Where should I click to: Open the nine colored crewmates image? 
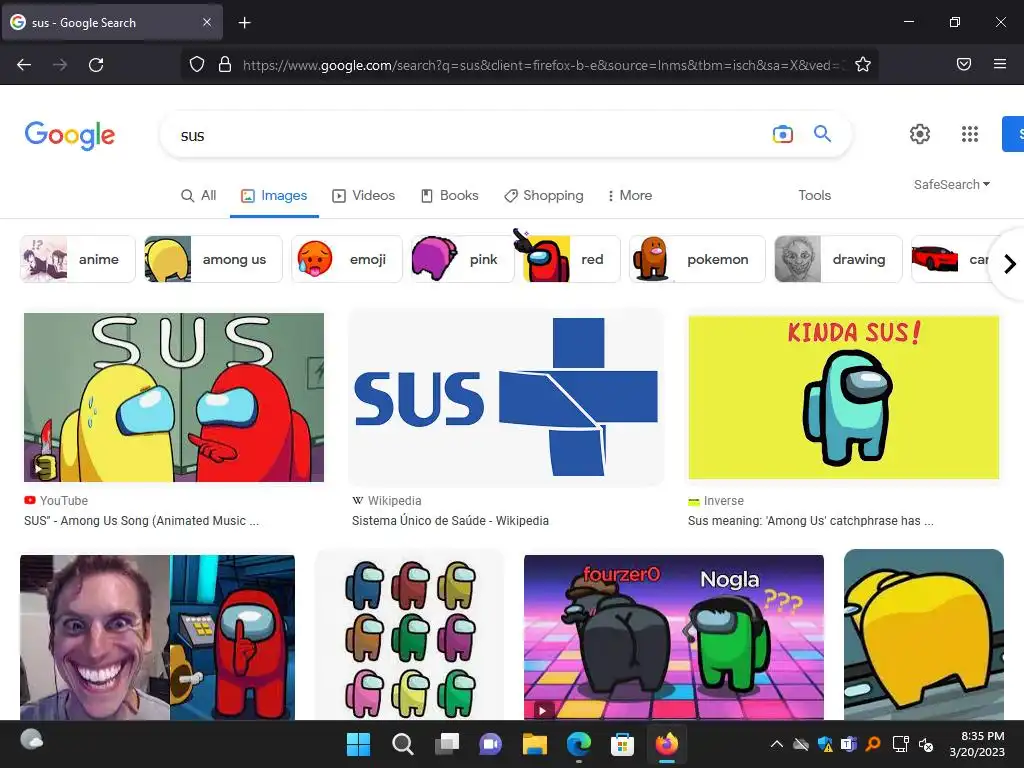(x=410, y=637)
